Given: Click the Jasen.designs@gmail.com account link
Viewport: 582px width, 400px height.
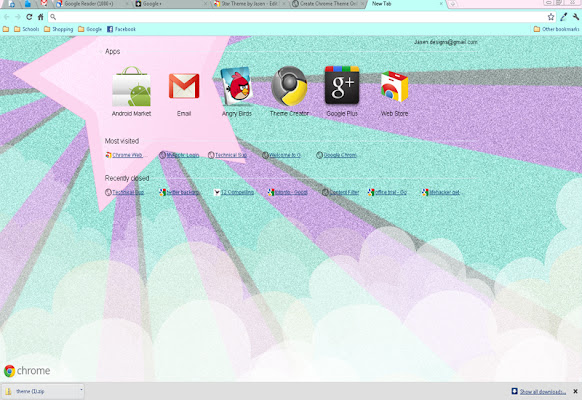Looking at the screenshot, I should coord(445,42).
